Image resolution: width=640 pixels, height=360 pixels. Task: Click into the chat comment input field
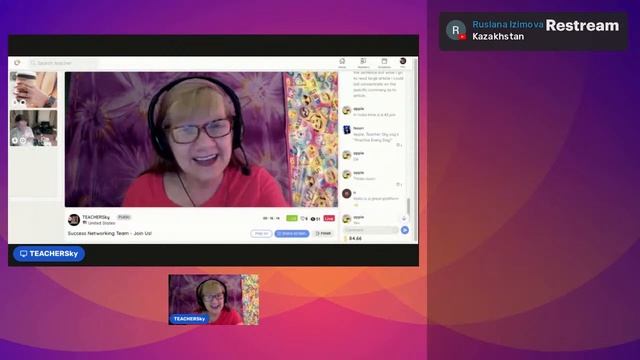tap(371, 230)
